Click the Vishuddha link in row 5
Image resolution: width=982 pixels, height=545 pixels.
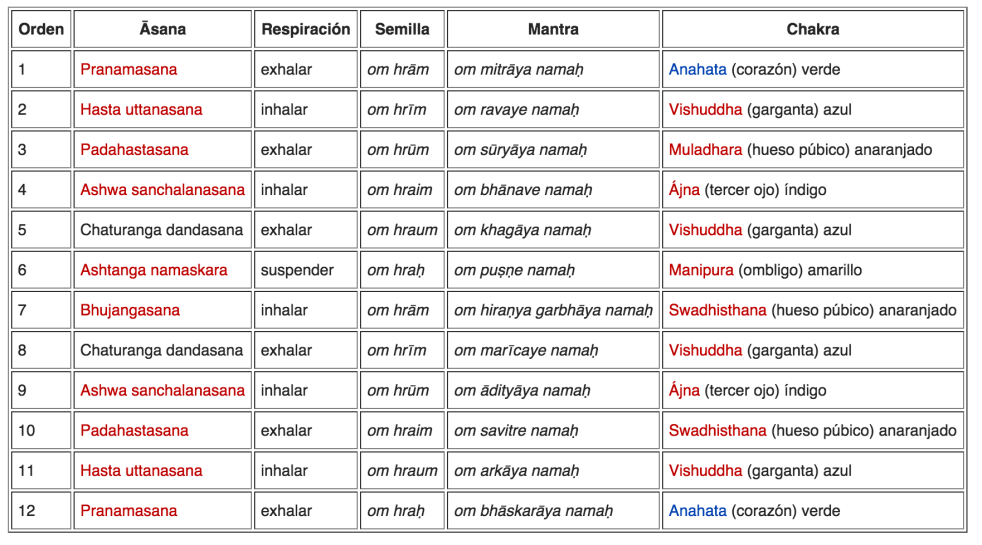pos(705,230)
